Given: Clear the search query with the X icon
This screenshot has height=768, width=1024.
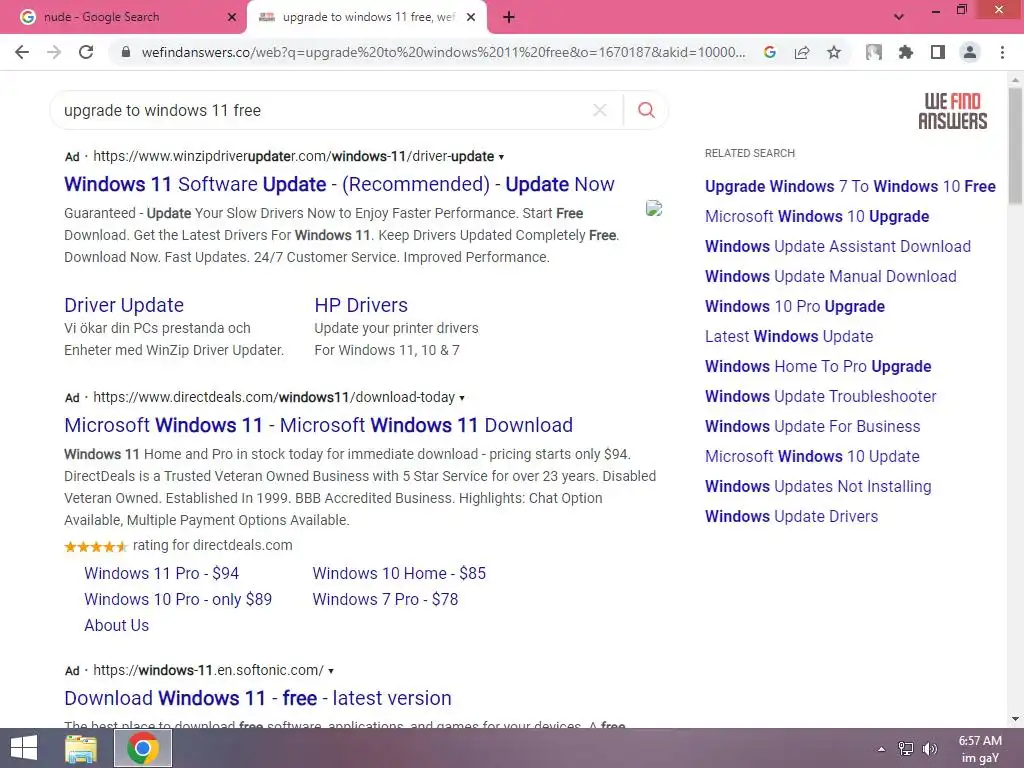Looking at the screenshot, I should pyautogui.click(x=600, y=110).
